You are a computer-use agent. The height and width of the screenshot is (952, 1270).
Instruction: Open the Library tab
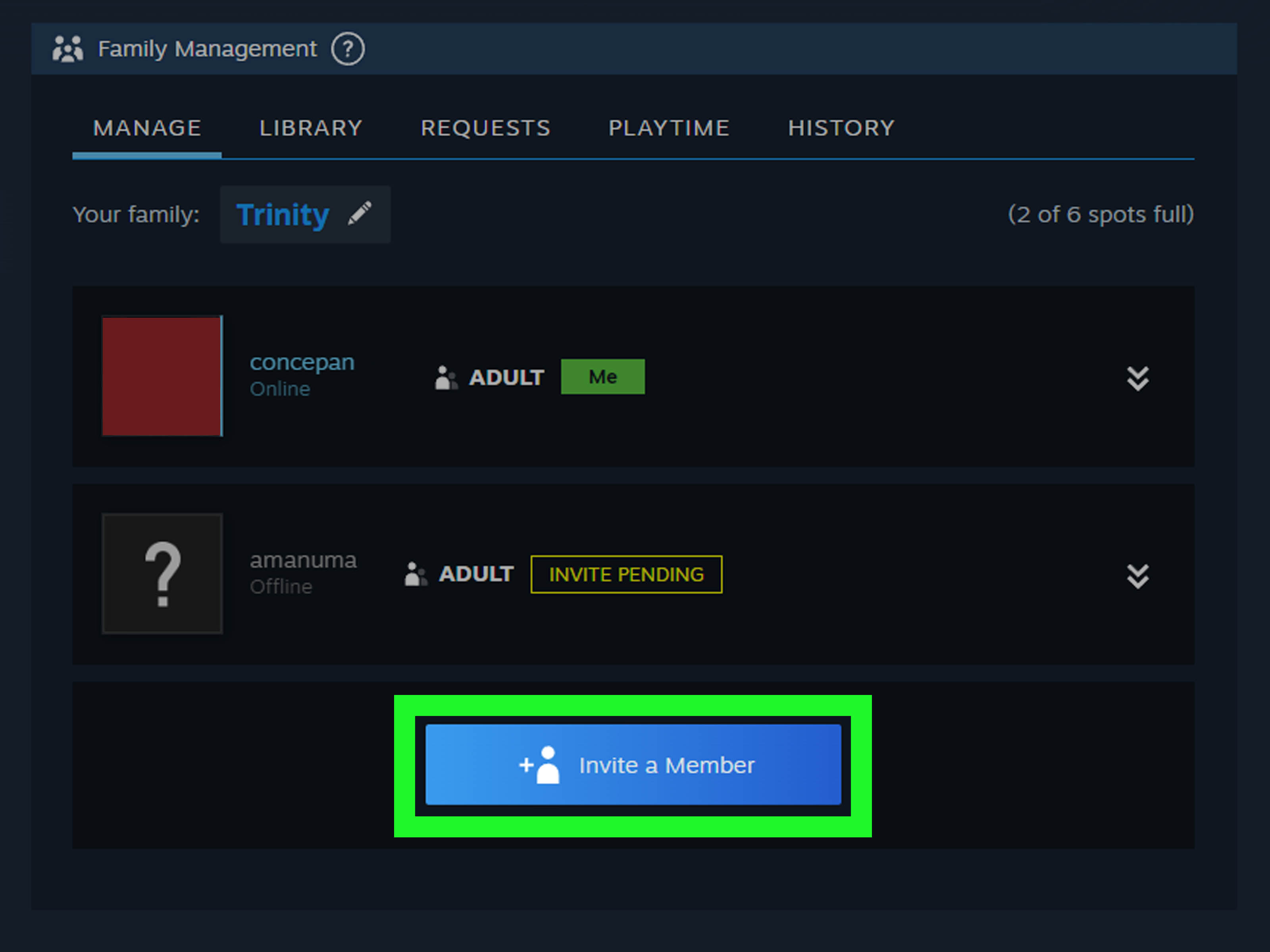[x=311, y=128]
